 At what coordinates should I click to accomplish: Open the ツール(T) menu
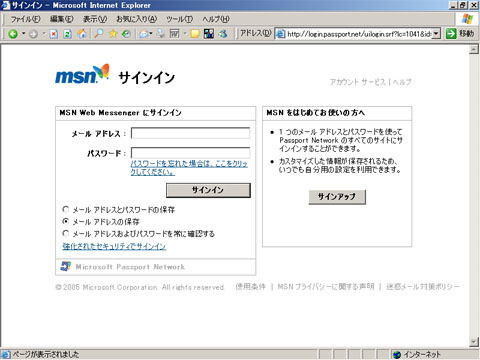tap(179, 19)
